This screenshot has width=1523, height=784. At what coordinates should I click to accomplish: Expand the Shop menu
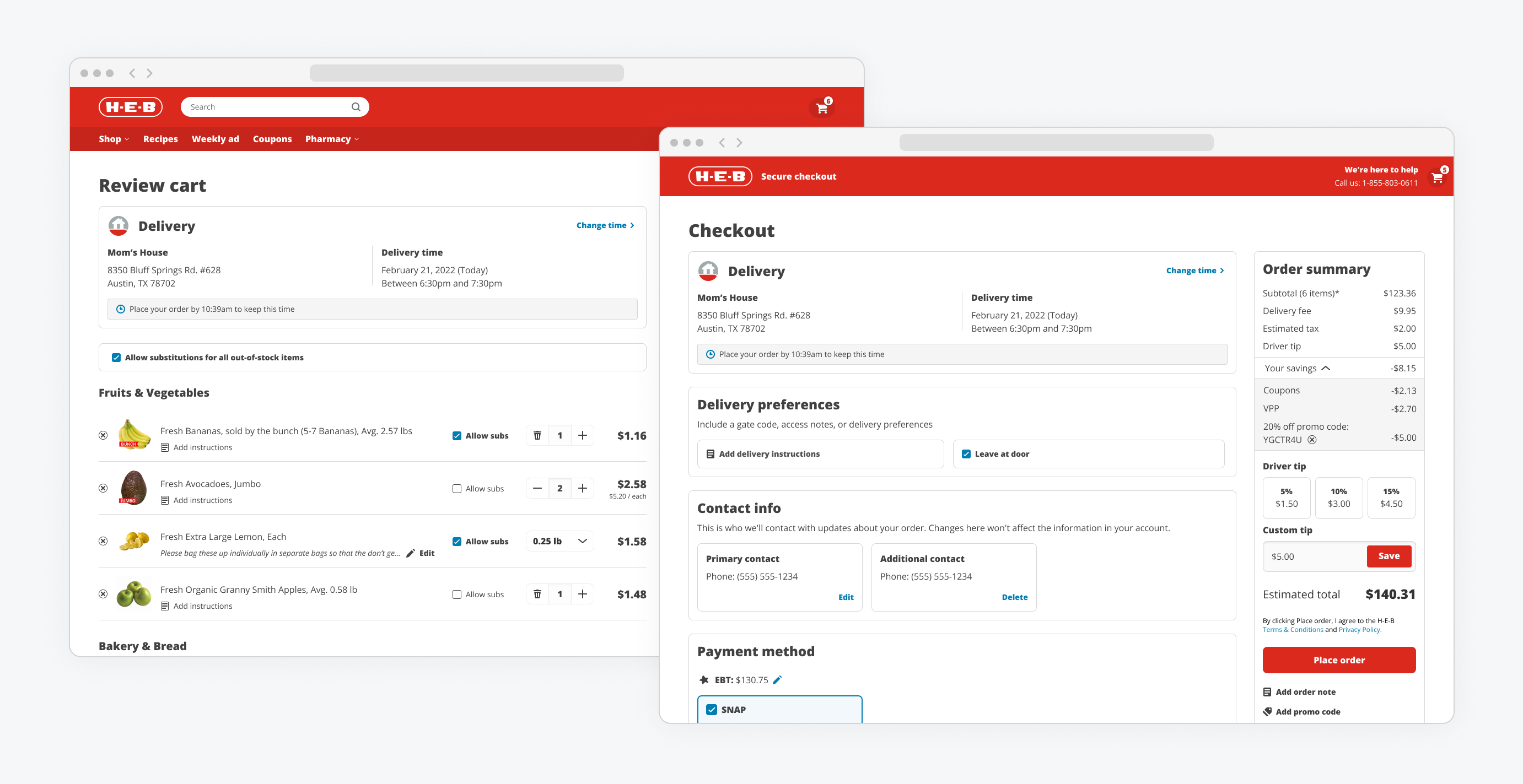(x=114, y=139)
